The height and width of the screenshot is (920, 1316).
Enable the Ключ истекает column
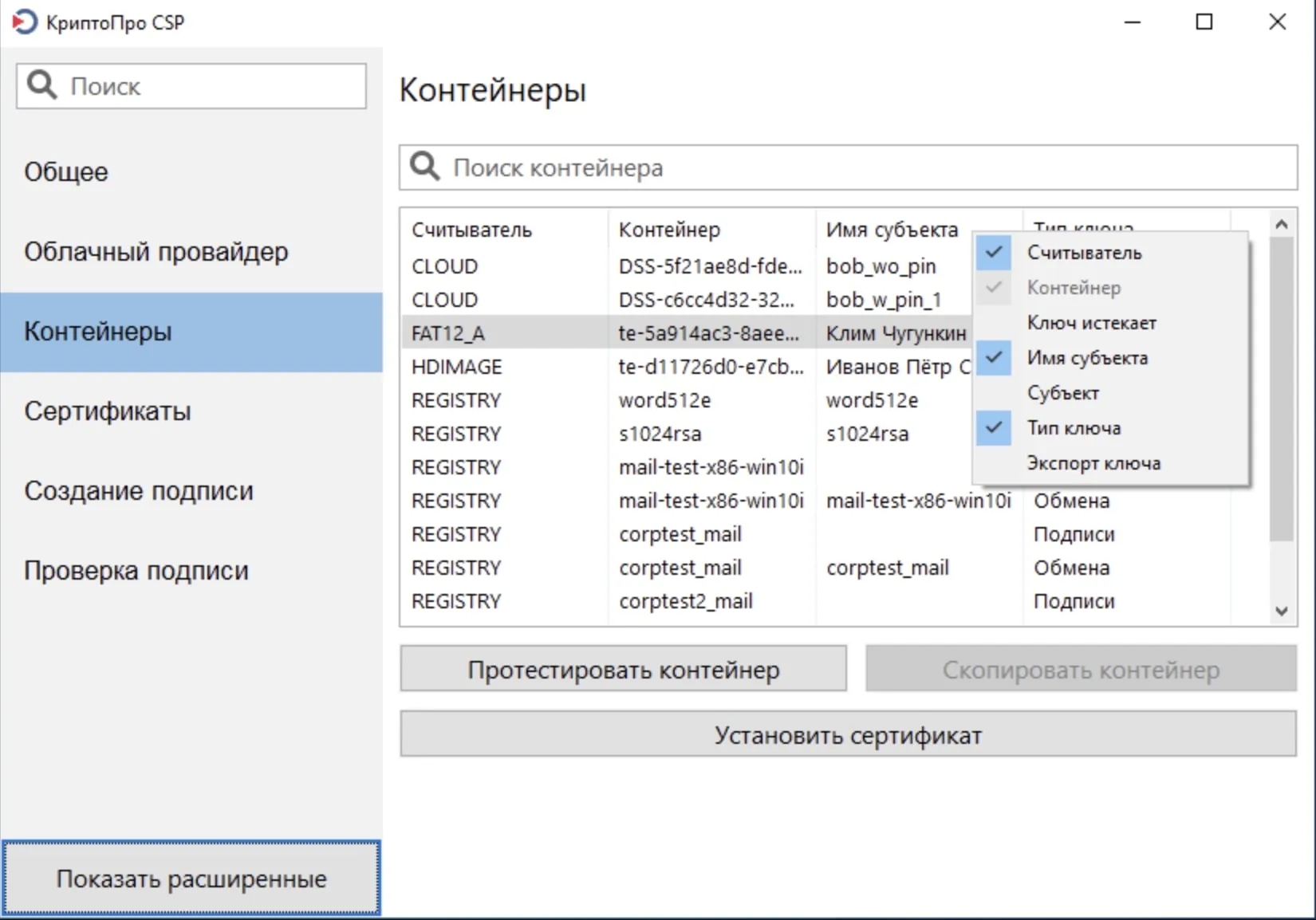pos(1090,323)
